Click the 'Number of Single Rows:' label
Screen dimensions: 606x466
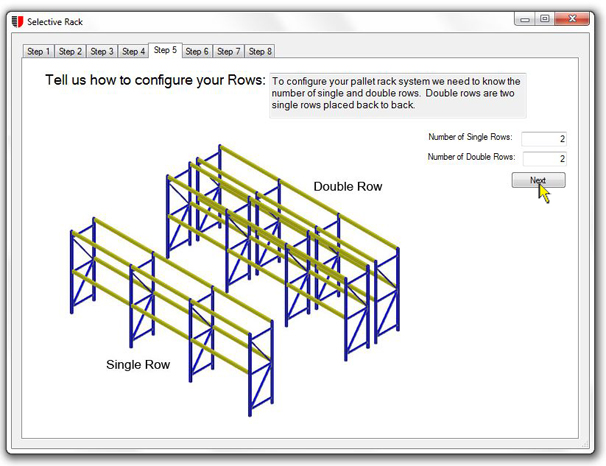(x=470, y=137)
